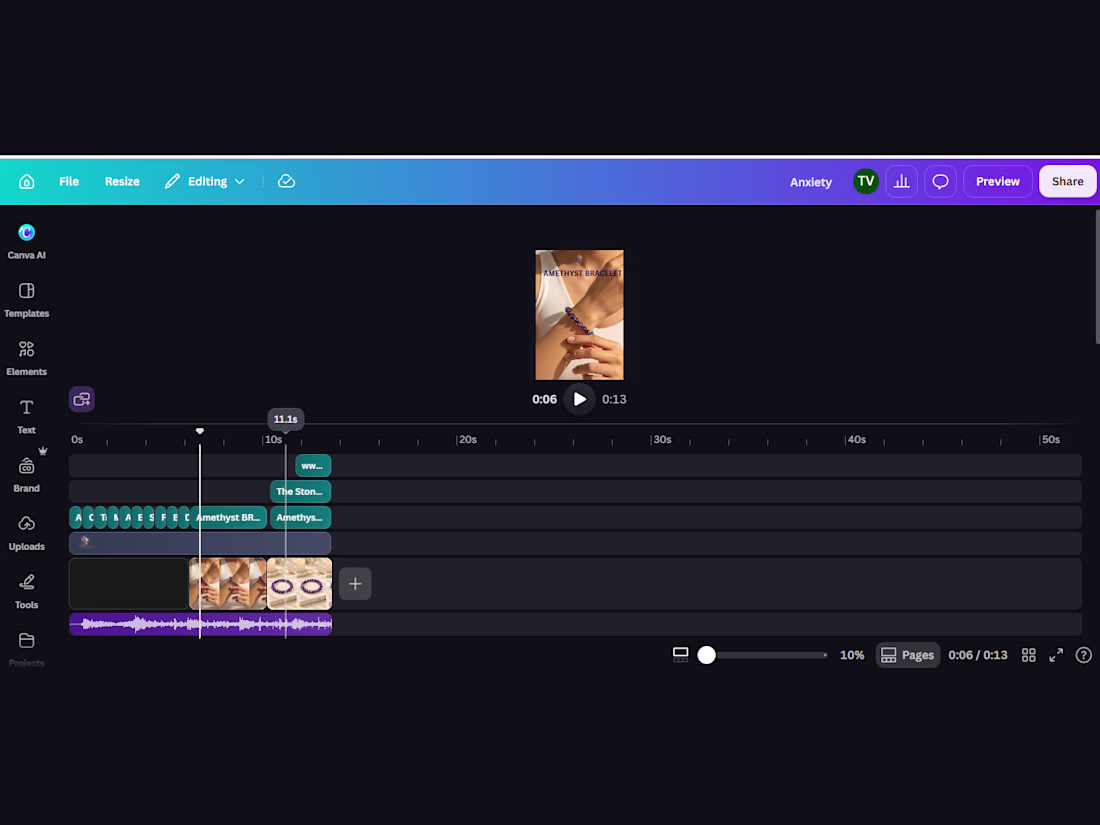Image resolution: width=1100 pixels, height=825 pixels.
Task: Open the Resize menu
Action: tap(122, 182)
